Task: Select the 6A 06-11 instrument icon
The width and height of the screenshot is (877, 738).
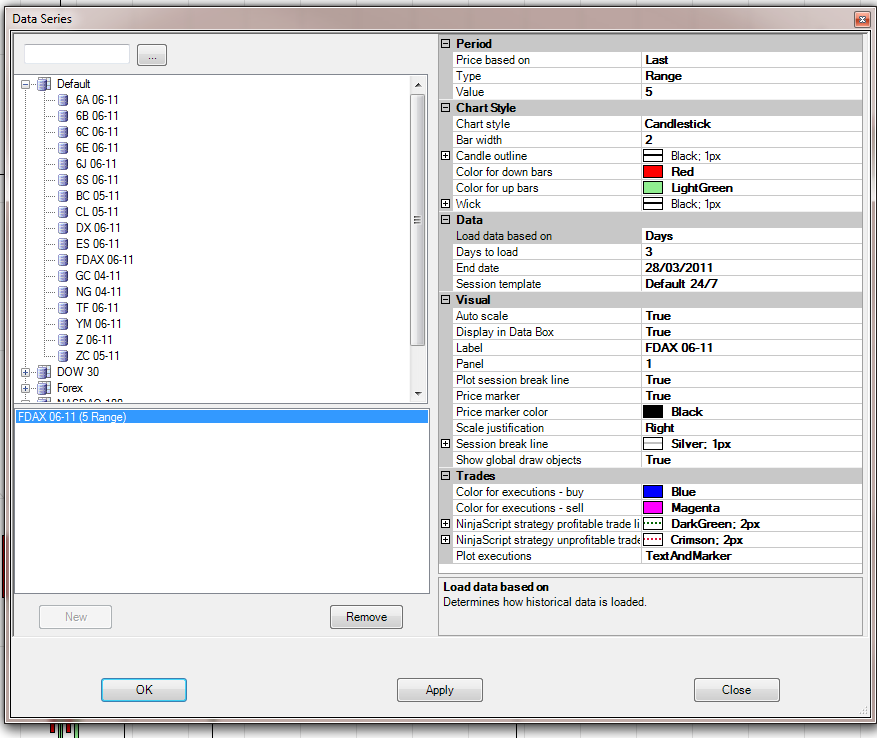Action: pyautogui.click(x=64, y=100)
